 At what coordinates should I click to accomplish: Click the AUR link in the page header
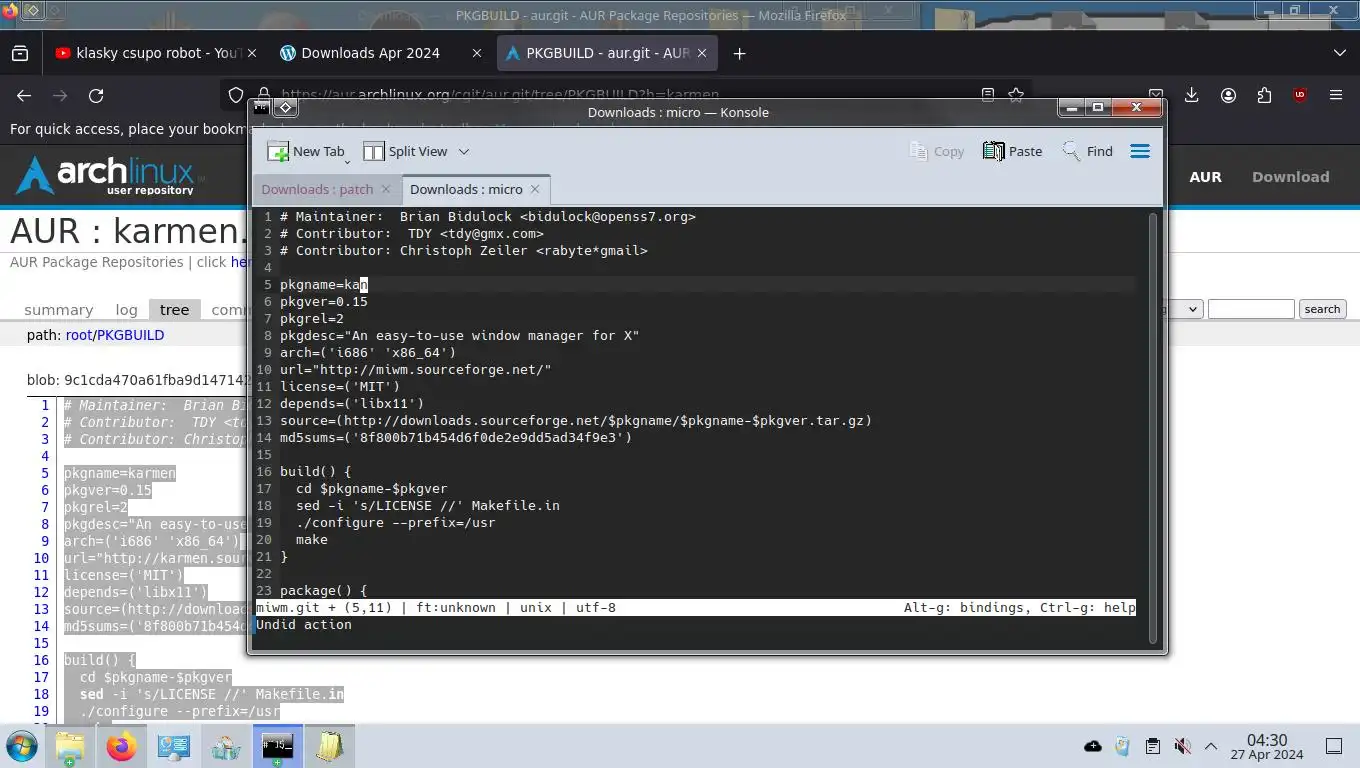pos(1205,177)
